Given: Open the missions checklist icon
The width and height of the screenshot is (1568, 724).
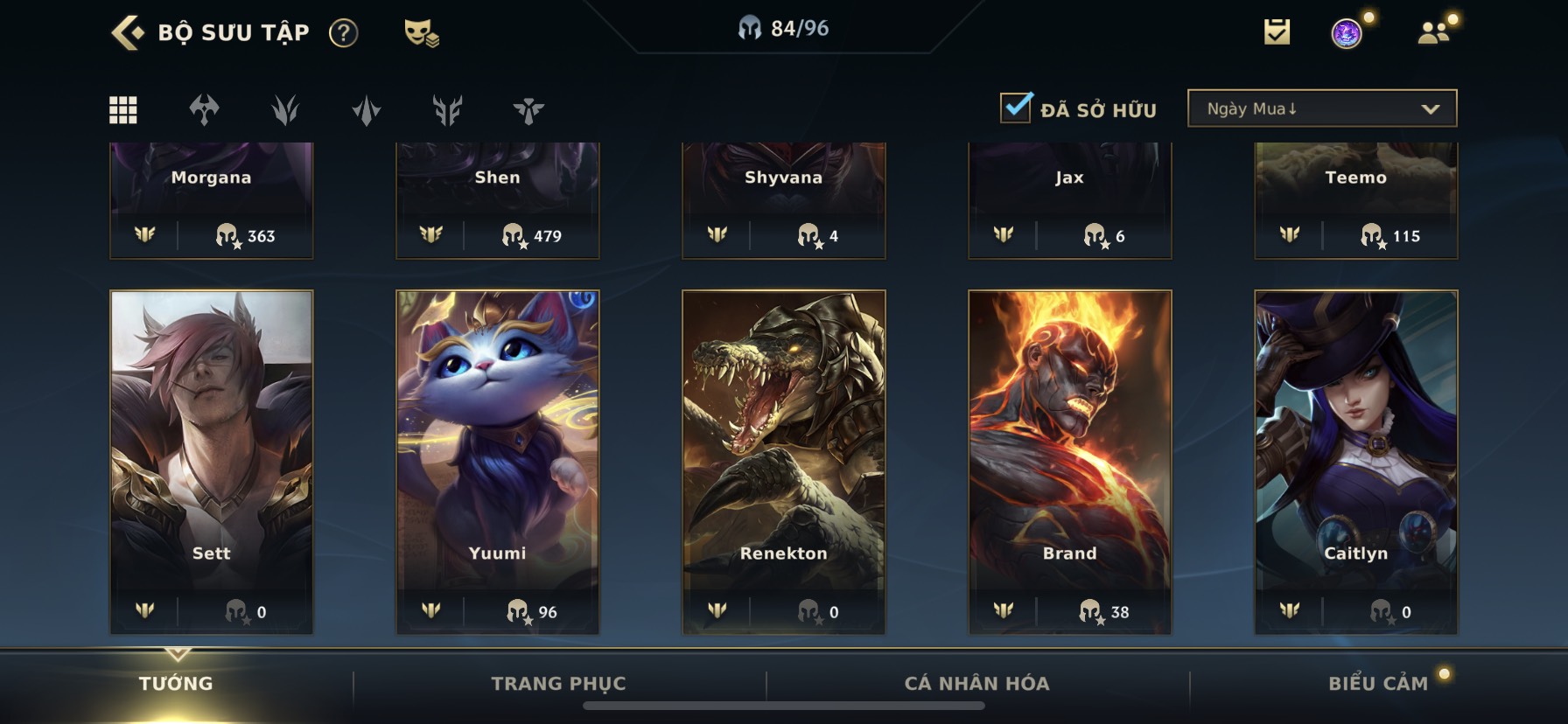Looking at the screenshot, I should pyautogui.click(x=1277, y=32).
